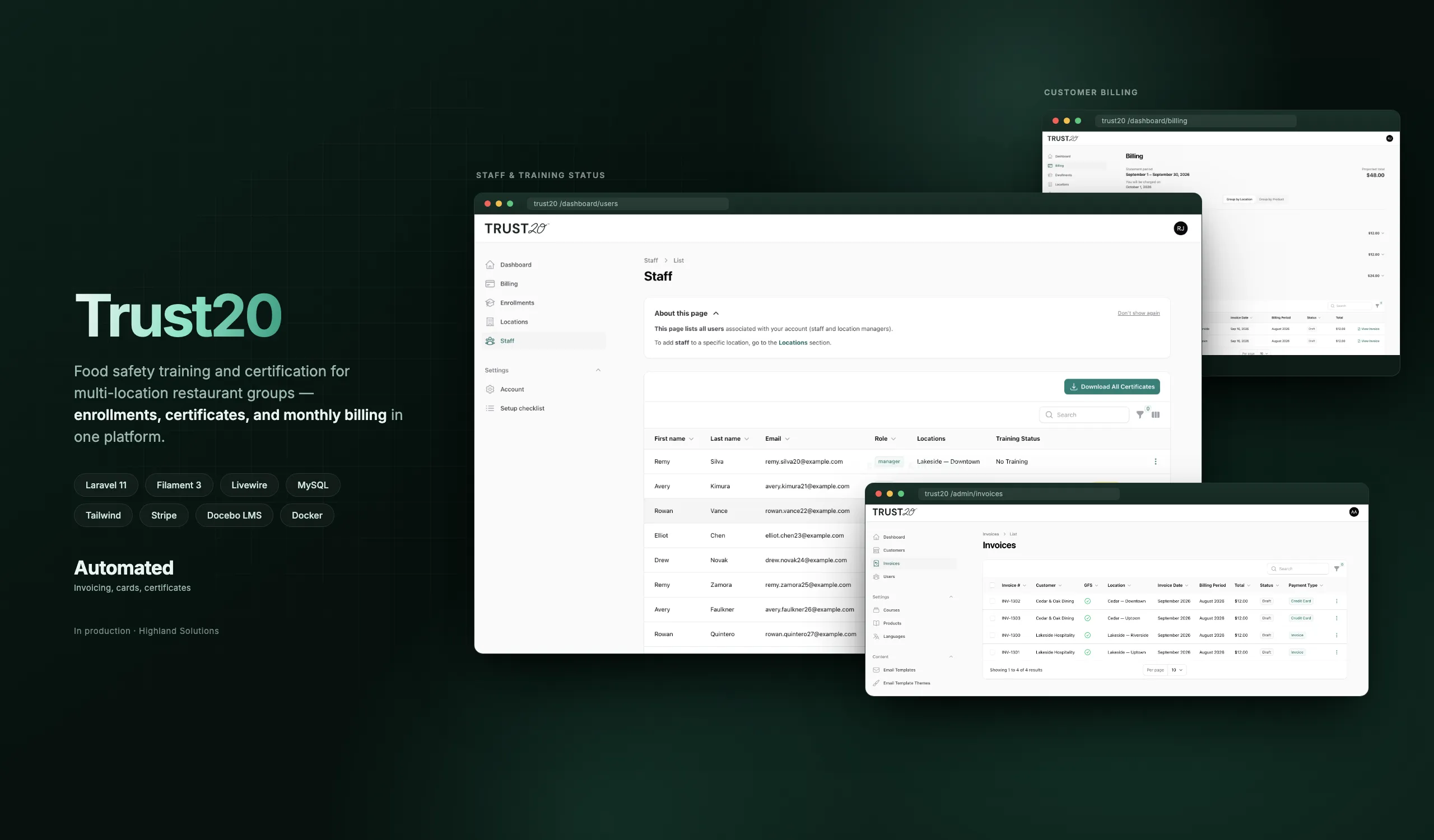Switch to Group by Product tab in Billing
The height and width of the screenshot is (840, 1434).
pyautogui.click(x=1271, y=199)
